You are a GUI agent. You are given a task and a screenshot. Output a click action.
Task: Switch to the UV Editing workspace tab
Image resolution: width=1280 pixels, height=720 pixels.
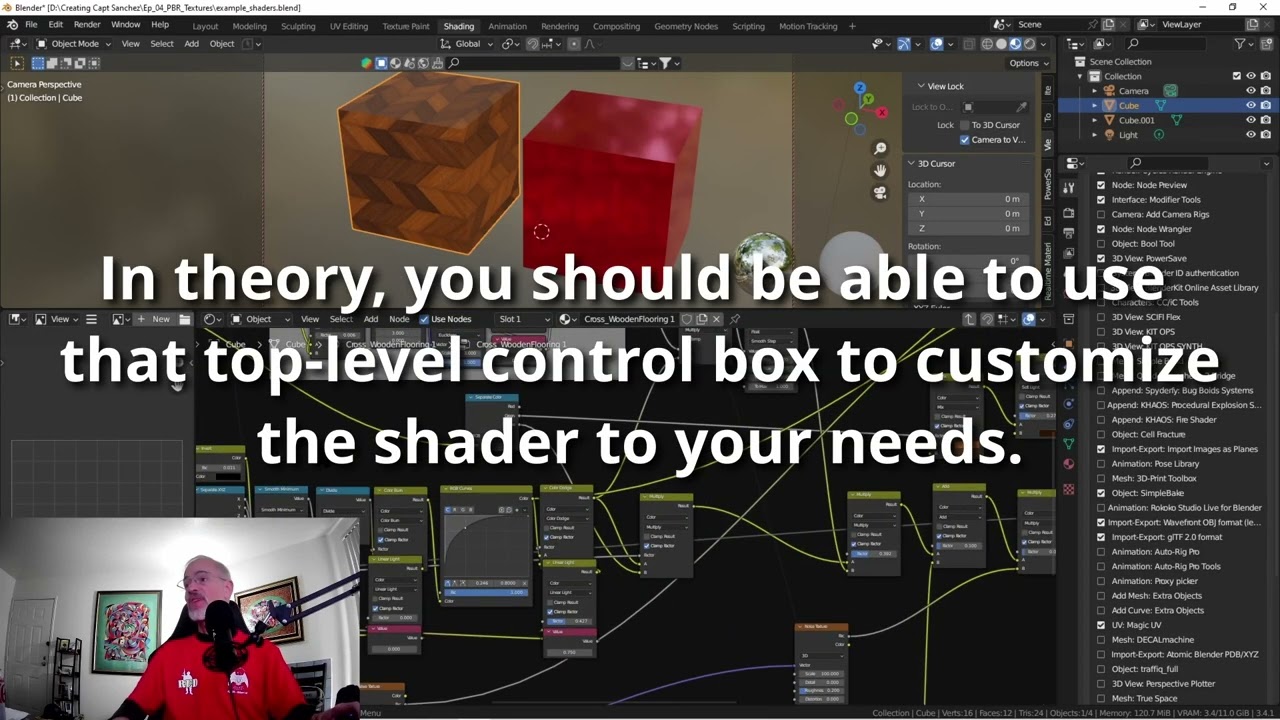(348, 26)
